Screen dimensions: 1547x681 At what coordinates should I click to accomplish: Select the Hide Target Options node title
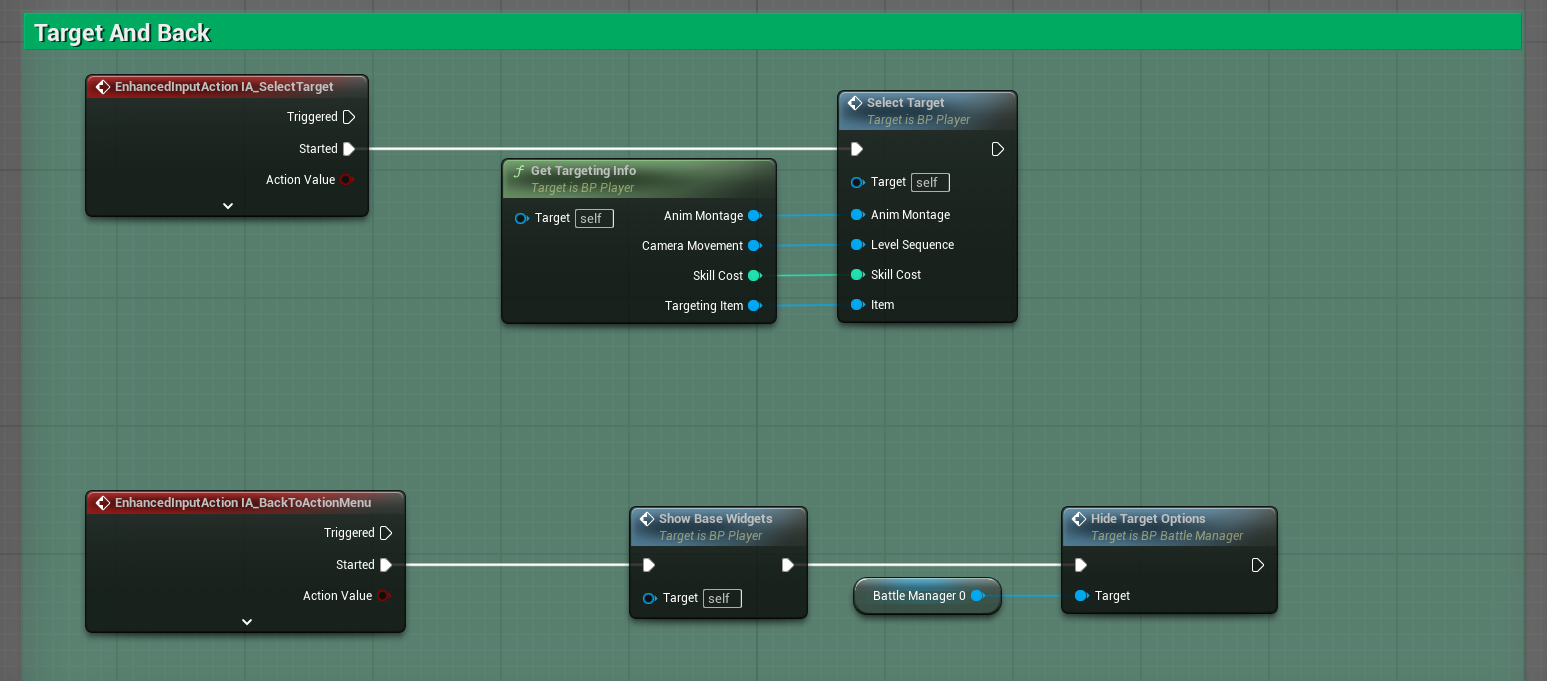pyautogui.click(x=1147, y=519)
